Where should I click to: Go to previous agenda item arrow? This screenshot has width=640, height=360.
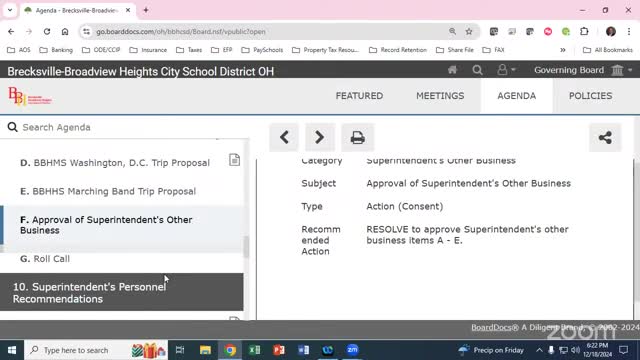[x=284, y=137]
